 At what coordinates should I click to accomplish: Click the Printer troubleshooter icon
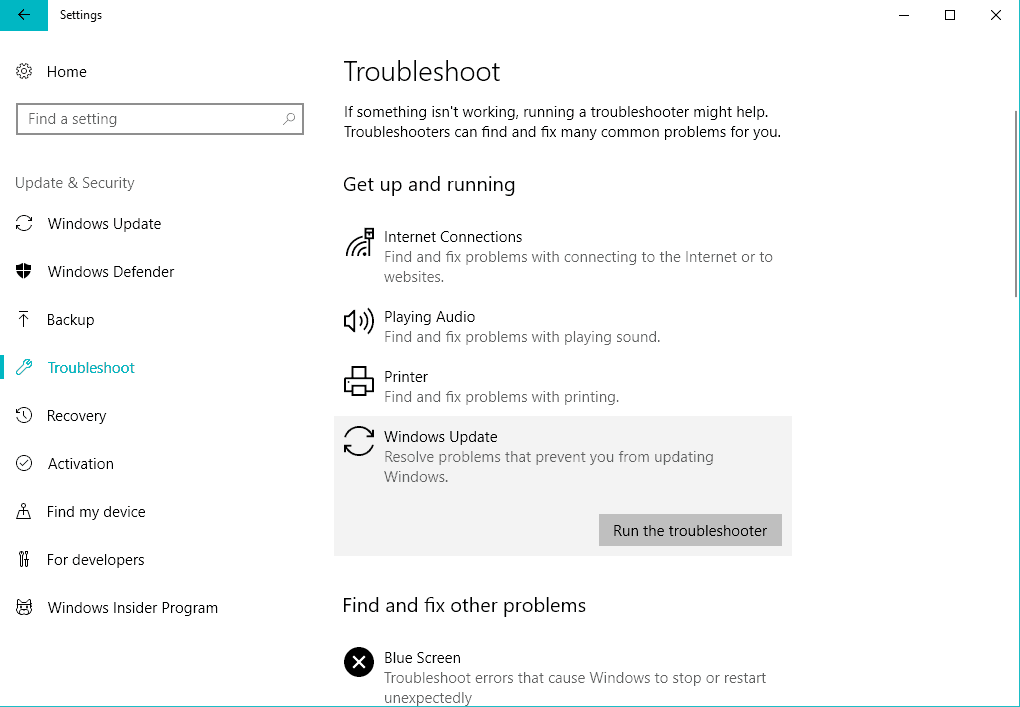358,381
